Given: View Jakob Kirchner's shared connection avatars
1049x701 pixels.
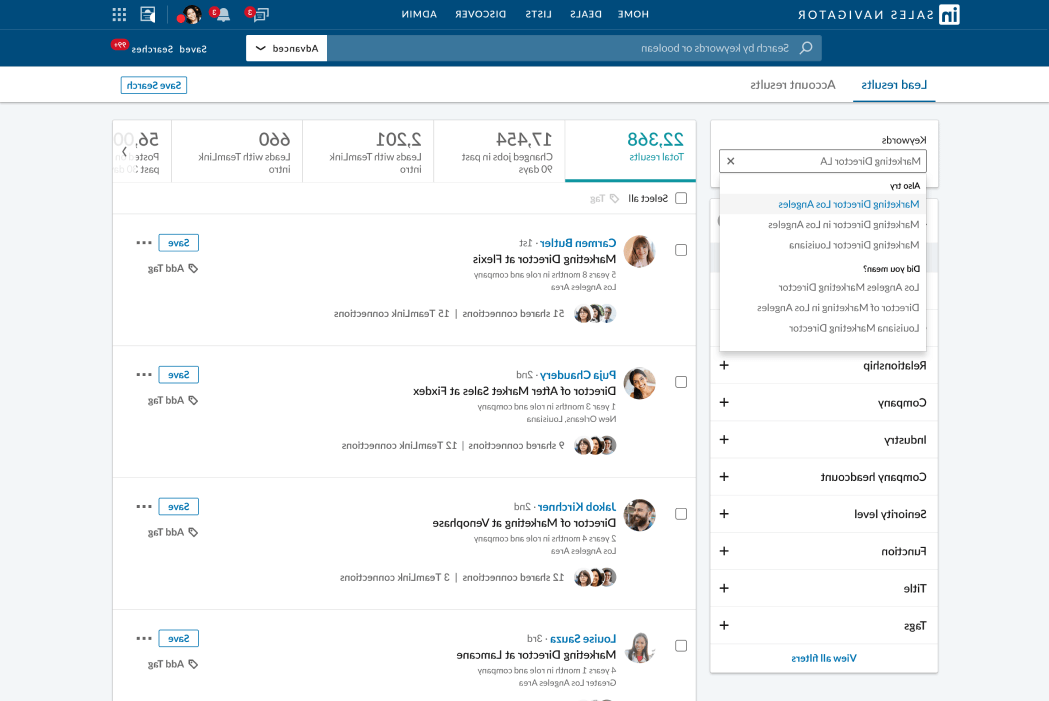Looking at the screenshot, I should [595, 577].
